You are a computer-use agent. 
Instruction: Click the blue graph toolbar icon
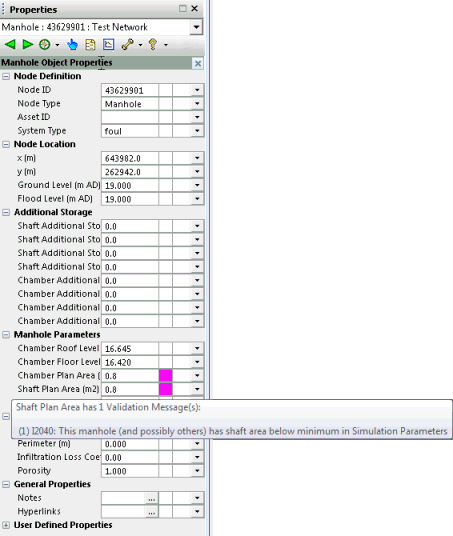point(108,44)
